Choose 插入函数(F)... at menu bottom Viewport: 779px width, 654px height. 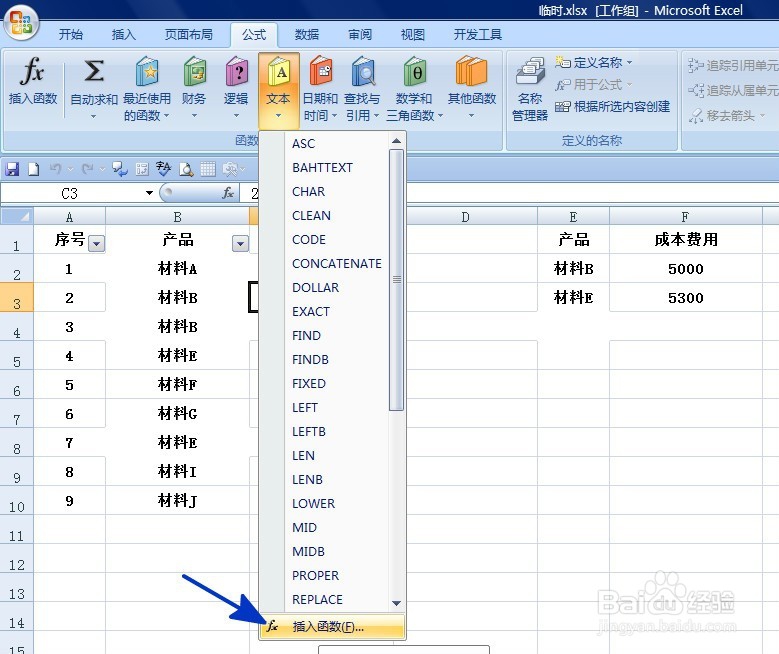point(332,626)
